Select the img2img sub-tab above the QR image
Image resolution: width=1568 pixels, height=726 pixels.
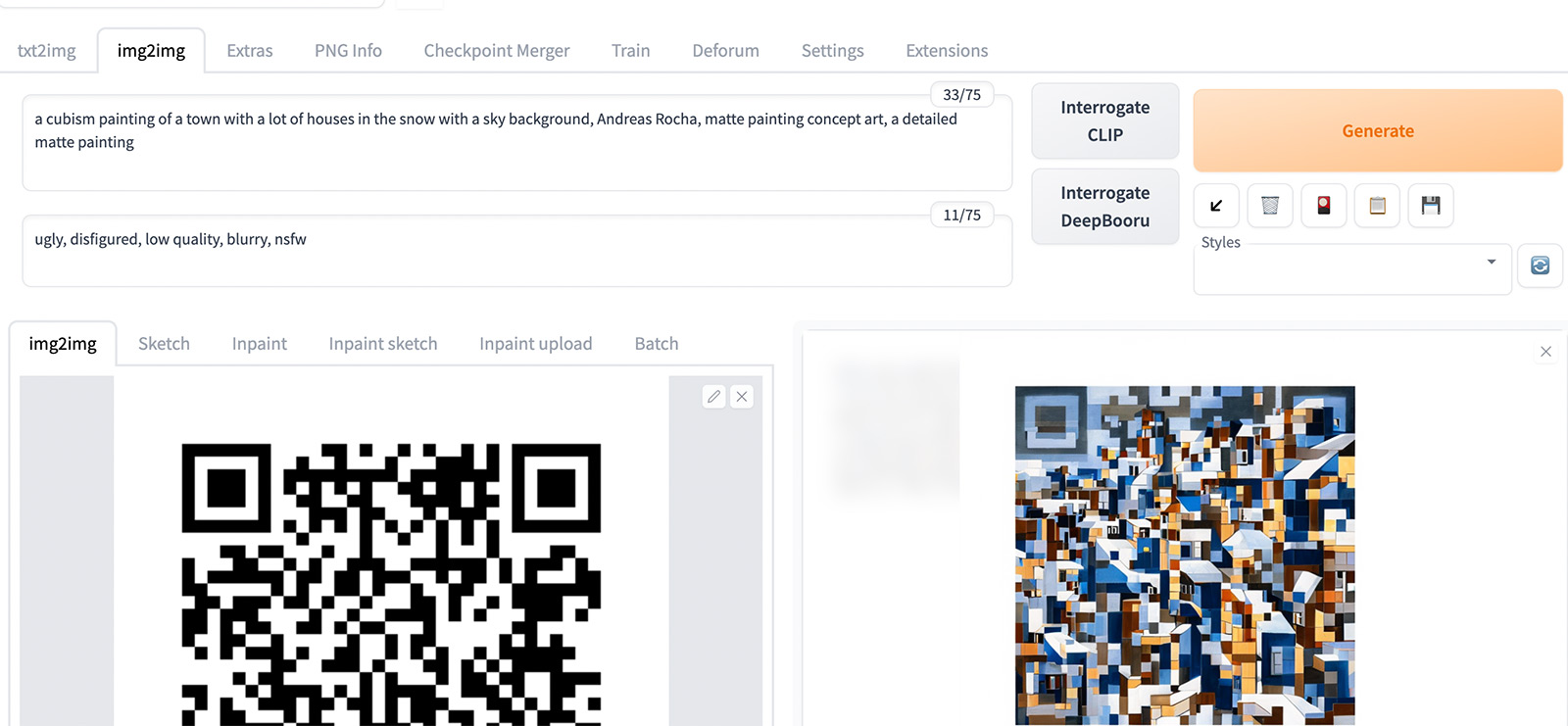coord(63,344)
